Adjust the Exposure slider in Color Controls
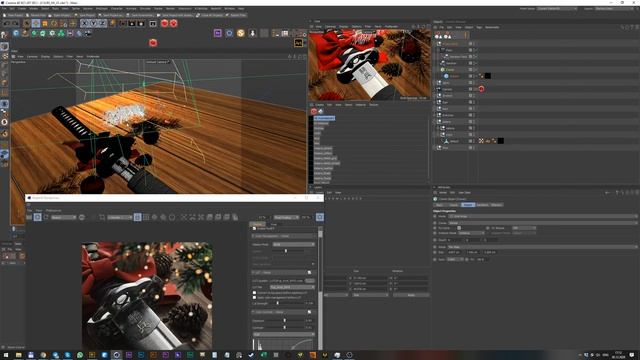Screen dimensions: 640x360 [284, 321]
